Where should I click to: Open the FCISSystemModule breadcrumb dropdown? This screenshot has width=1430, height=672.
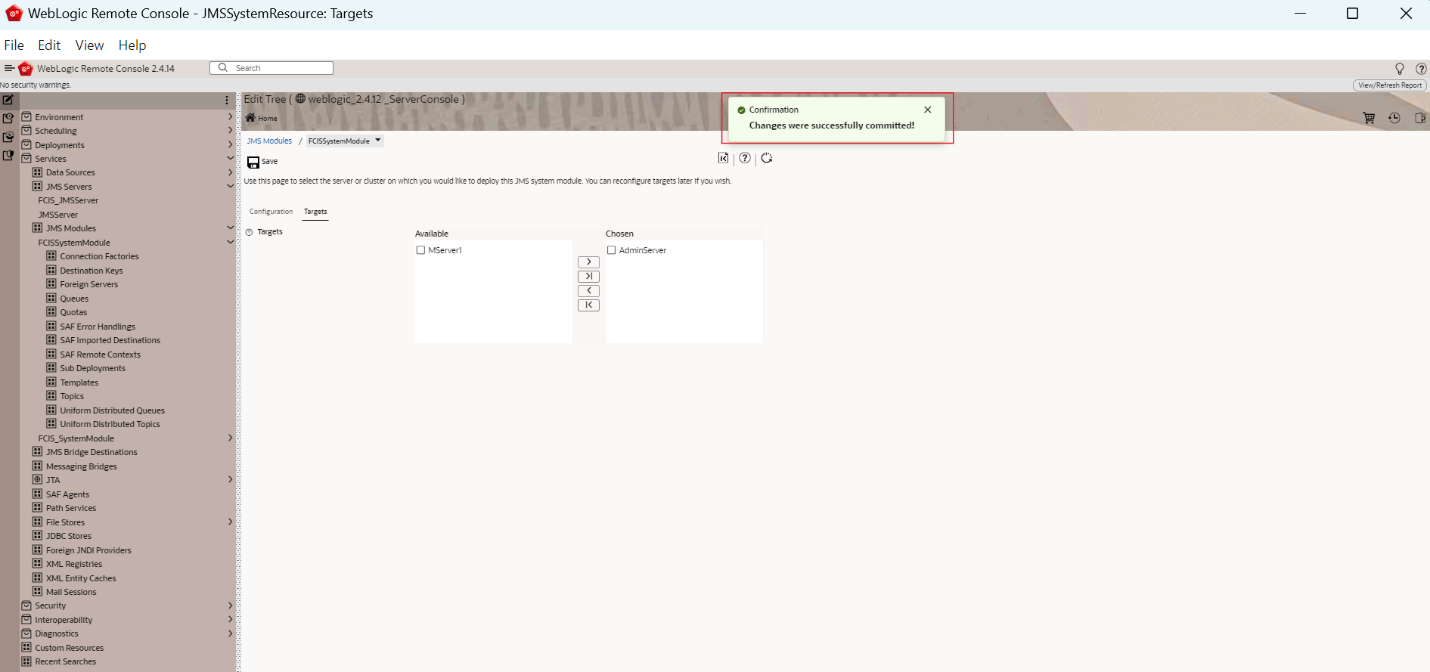click(378, 141)
